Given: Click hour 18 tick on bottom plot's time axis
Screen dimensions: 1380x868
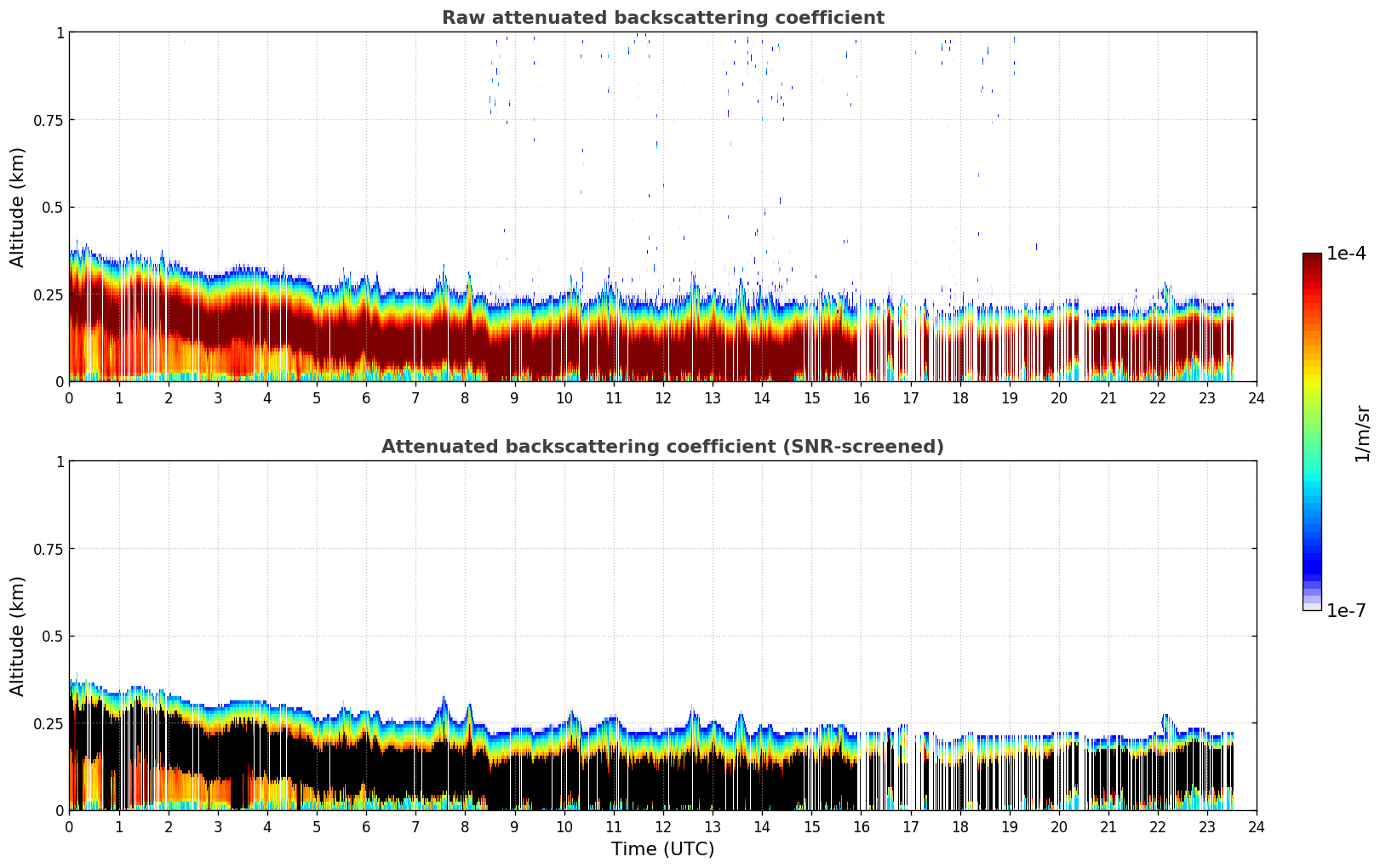Looking at the screenshot, I should click(959, 827).
